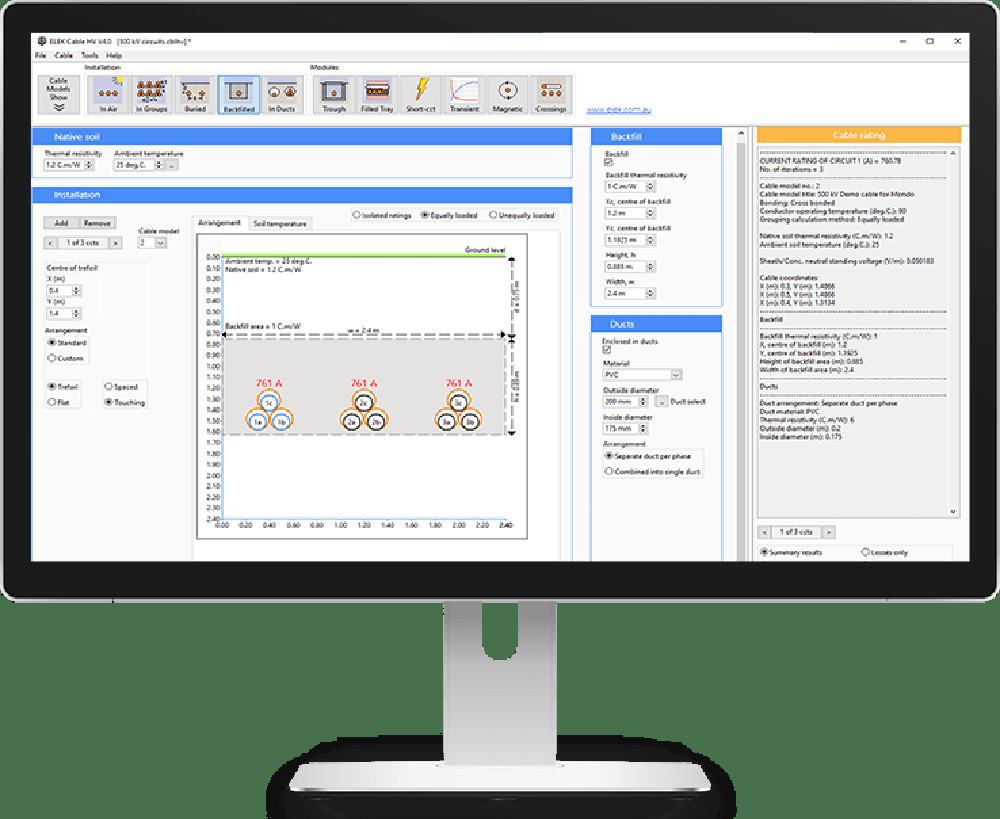Viewport: 1000px width, 819px height.
Task: Choose the Buried installation icon
Action: tap(195, 94)
